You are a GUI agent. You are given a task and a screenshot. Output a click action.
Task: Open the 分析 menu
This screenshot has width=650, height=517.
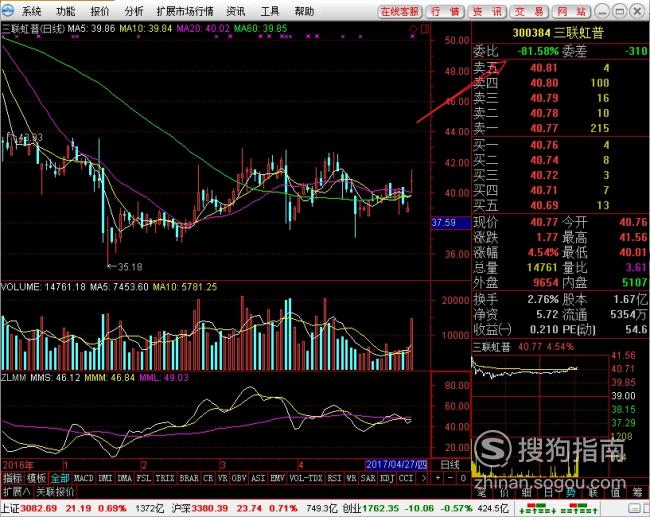134,11
